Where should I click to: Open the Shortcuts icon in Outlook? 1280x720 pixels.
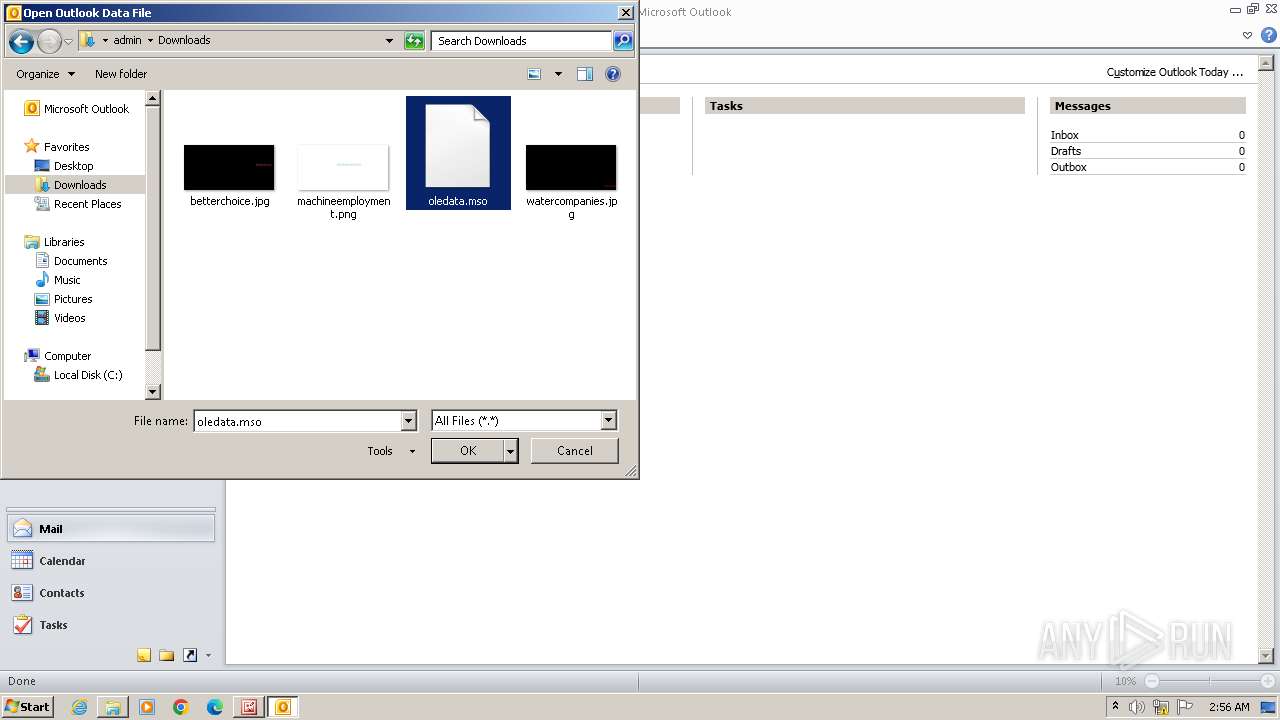[190, 656]
